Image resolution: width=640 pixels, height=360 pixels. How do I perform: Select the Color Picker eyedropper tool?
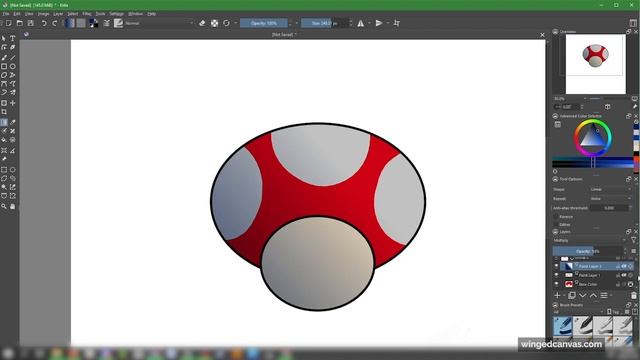click(13, 122)
